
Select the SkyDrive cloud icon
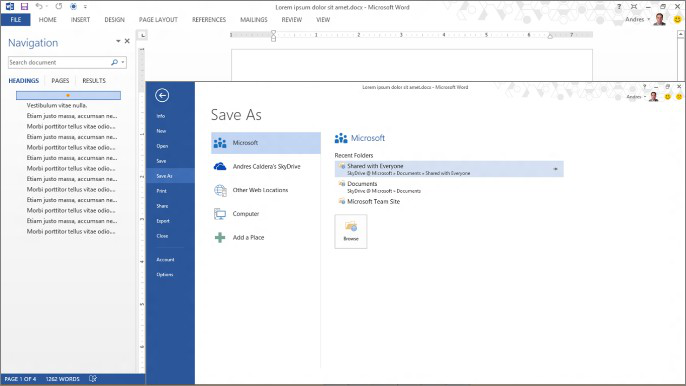(220, 166)
